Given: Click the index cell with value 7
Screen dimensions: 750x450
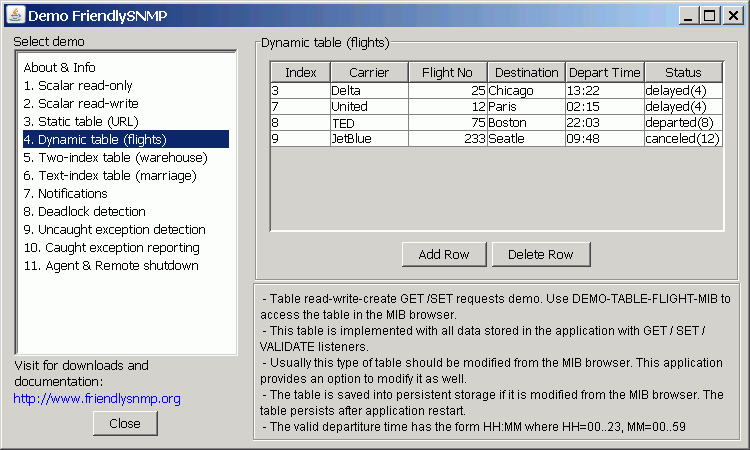Looking at the screenshot, I should 300,106.
